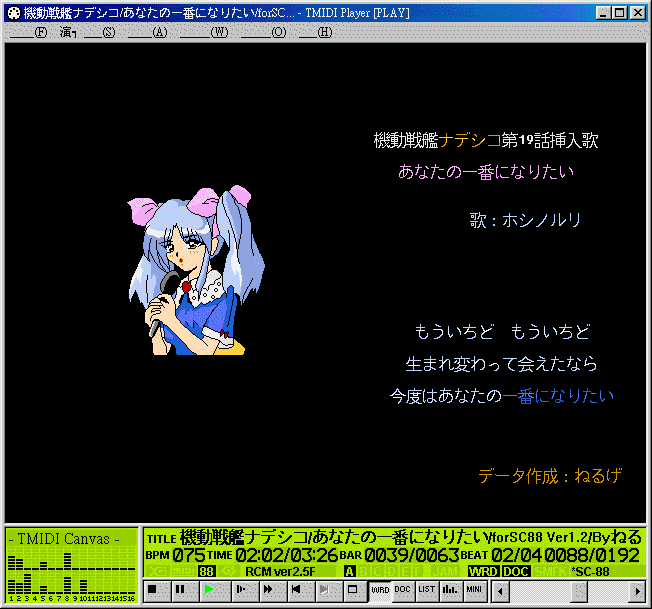Click the green Play button
Screen dimensions: 652x609
point(209,591)
